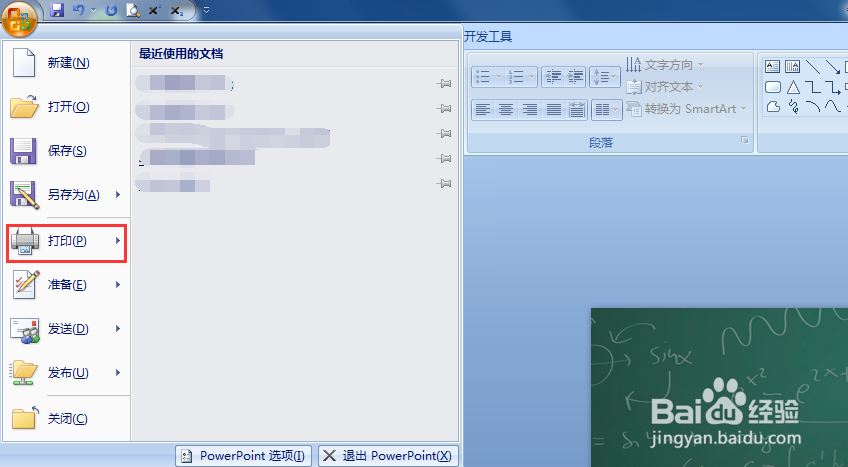Open the 段落 dialog launcher
This screenshot has height=467, width=848.
coord(745,141)
